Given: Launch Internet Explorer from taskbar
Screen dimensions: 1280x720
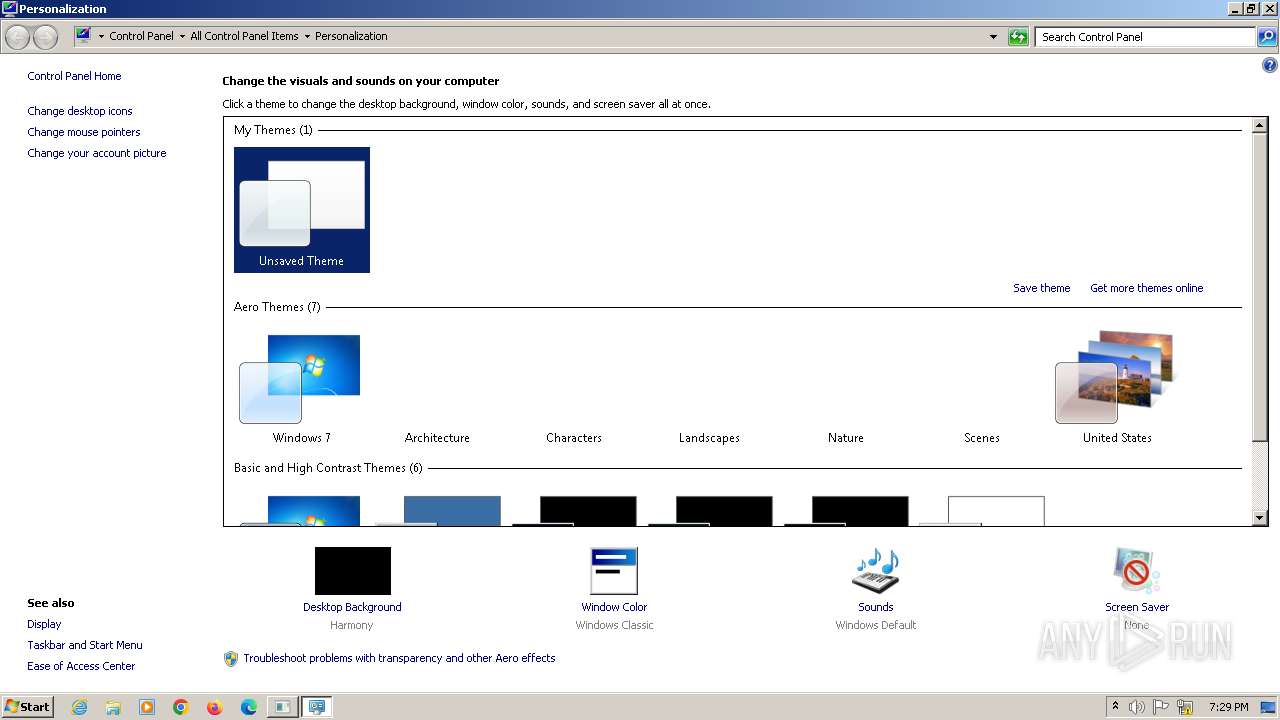Looking at the screenshot, I should (79, 707).
